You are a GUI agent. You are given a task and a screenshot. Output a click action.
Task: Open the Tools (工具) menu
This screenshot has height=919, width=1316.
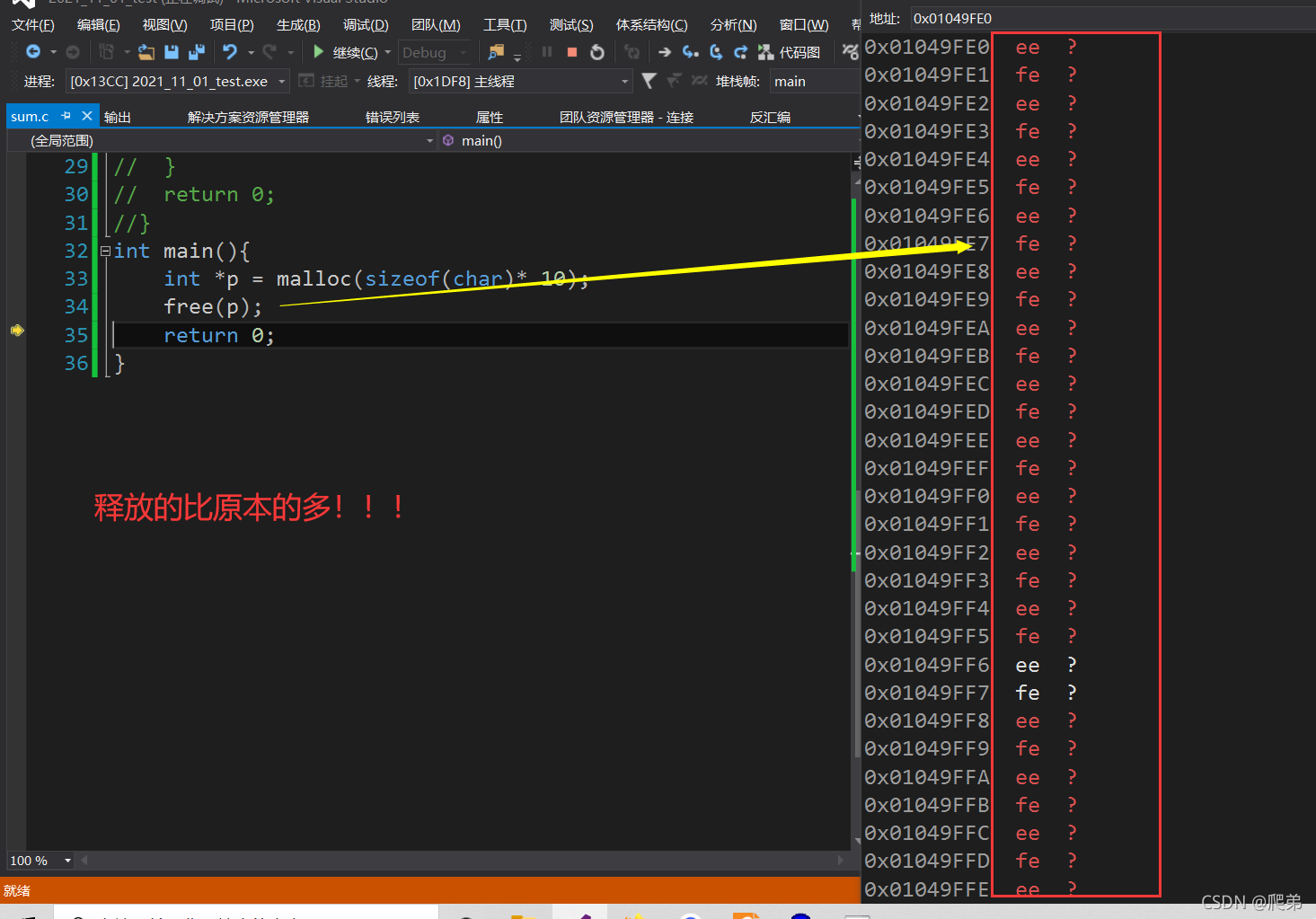[x=505, y=24]
